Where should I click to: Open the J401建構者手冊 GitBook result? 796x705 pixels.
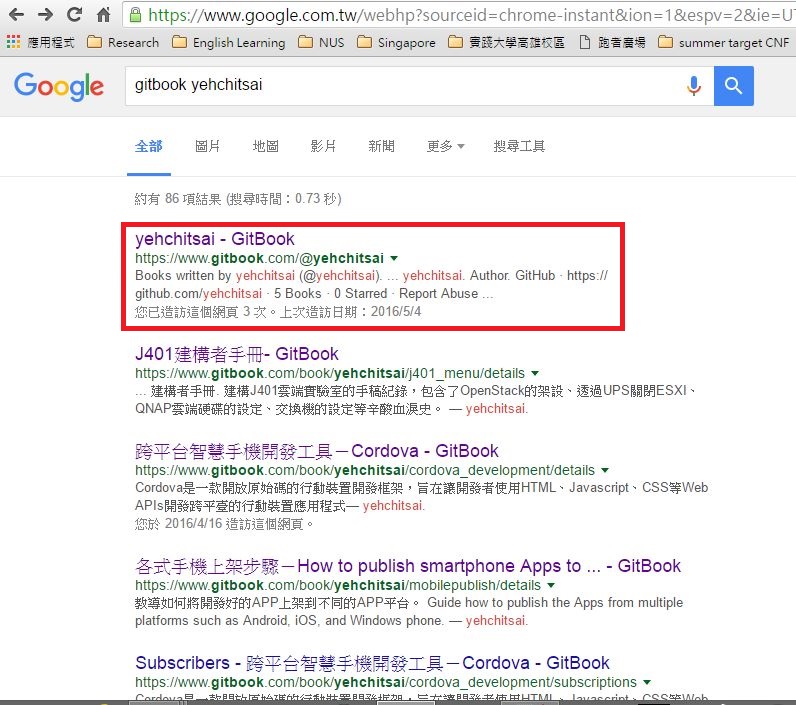237,354
